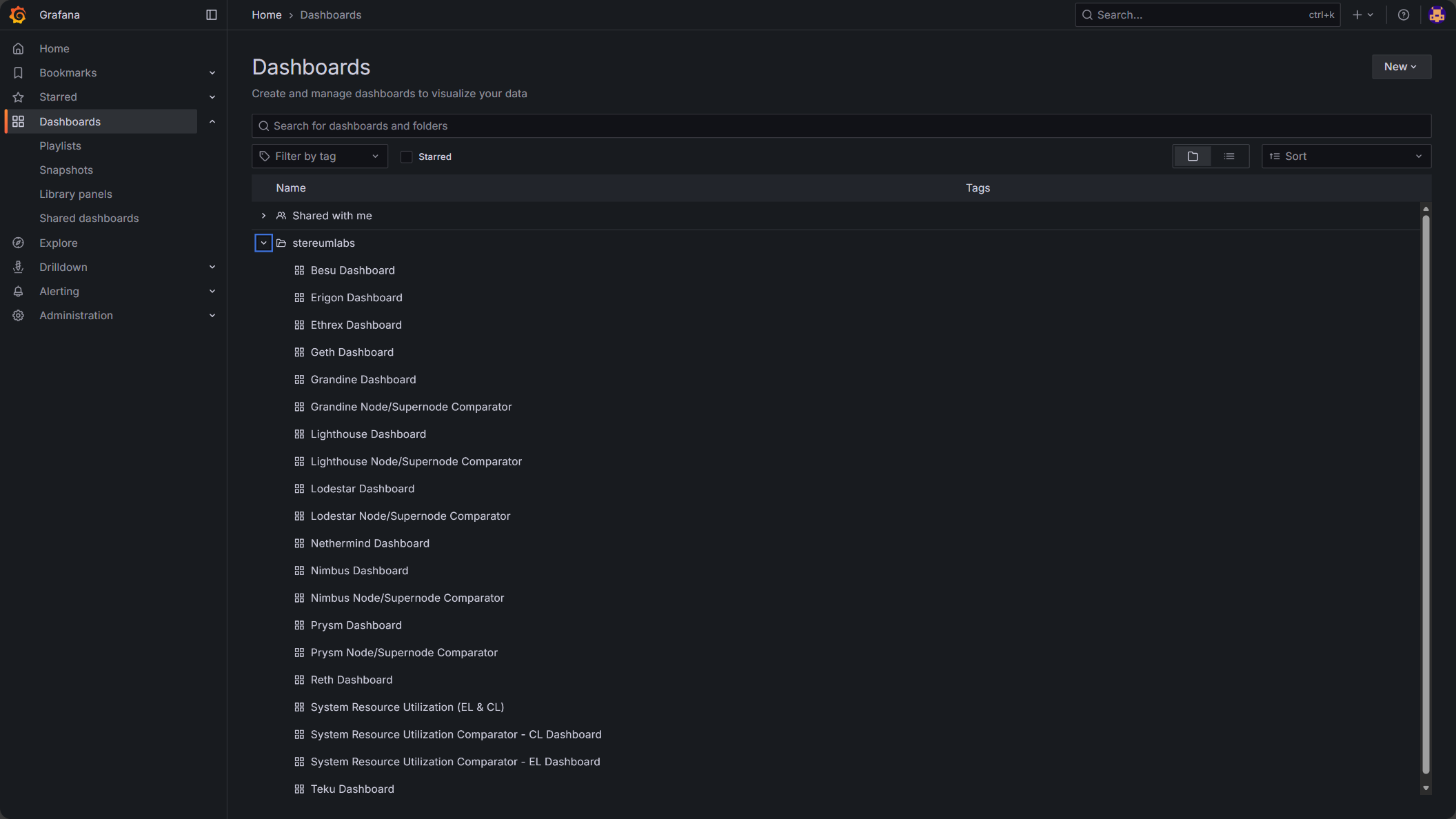The width and height of the screenshot is (1456, 819).
Task: Open the Lighthouse Dashboard link
Action: point(368,434)
